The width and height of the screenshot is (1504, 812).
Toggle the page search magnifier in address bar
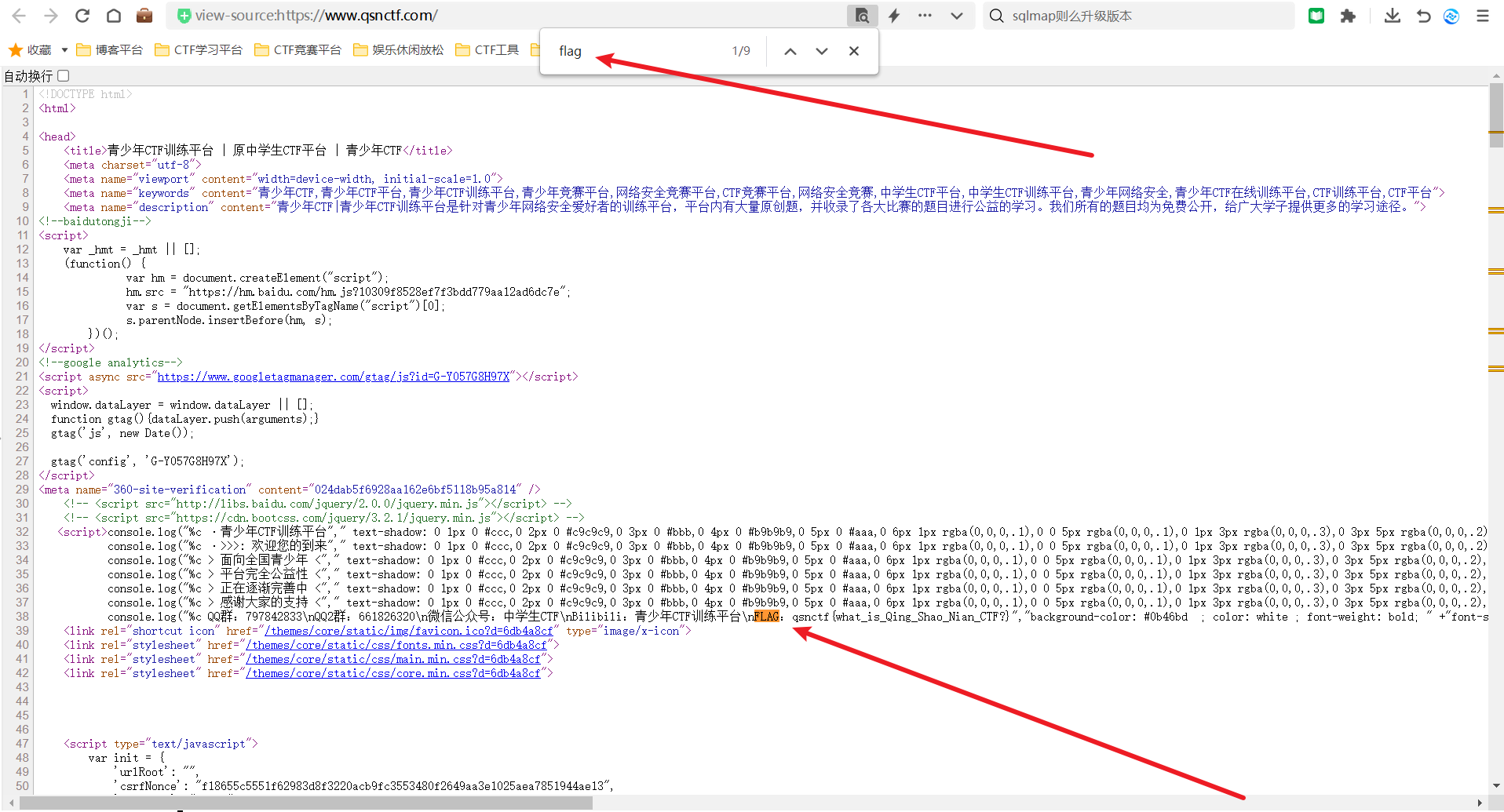(862, 16)
